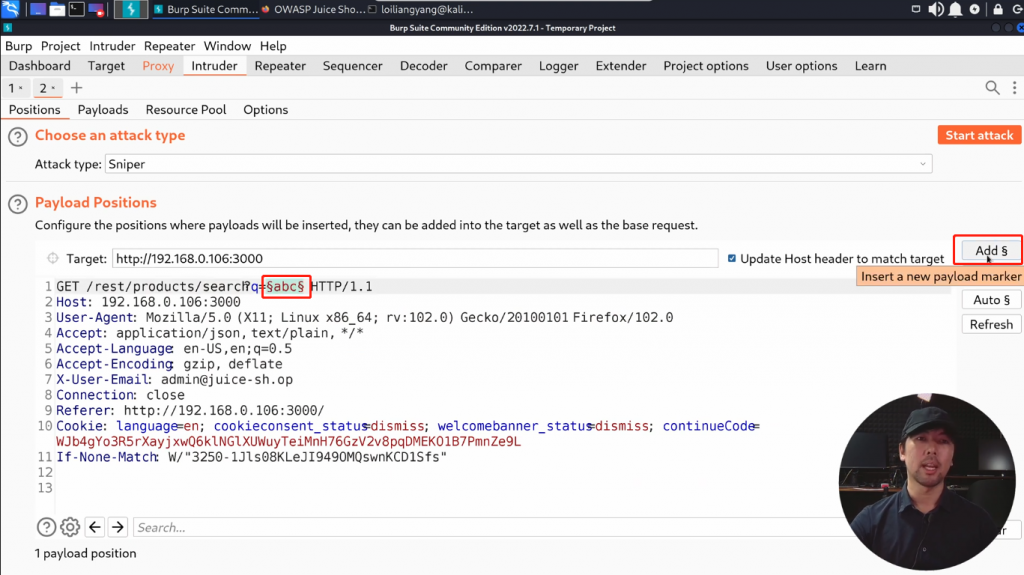The height and width of the screenshot is (575, 1024).
Task: Toggle Update Host header to match target
Action: coord(733,259)
